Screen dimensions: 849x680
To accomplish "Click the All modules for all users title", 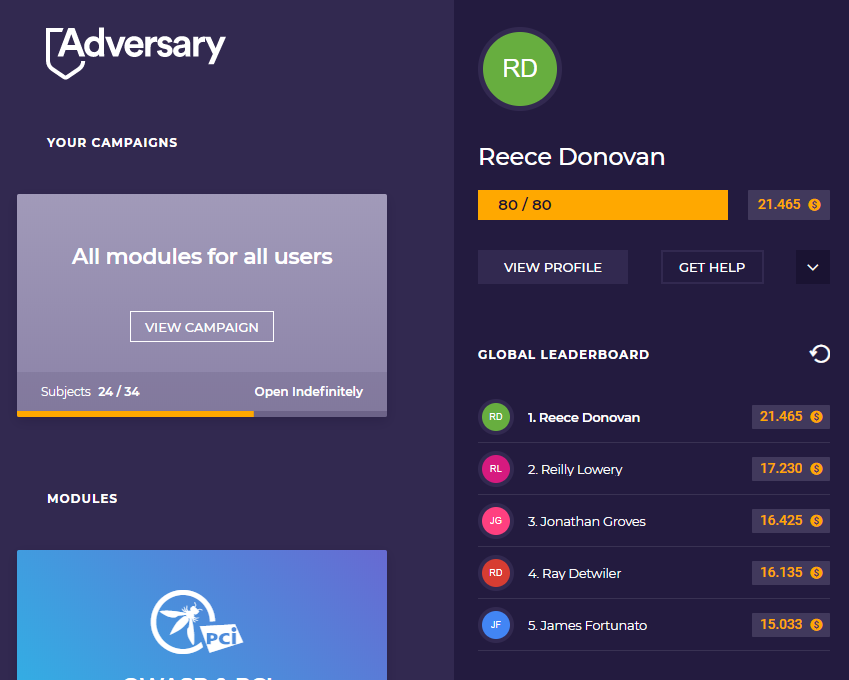I will (x=202, y=257).
